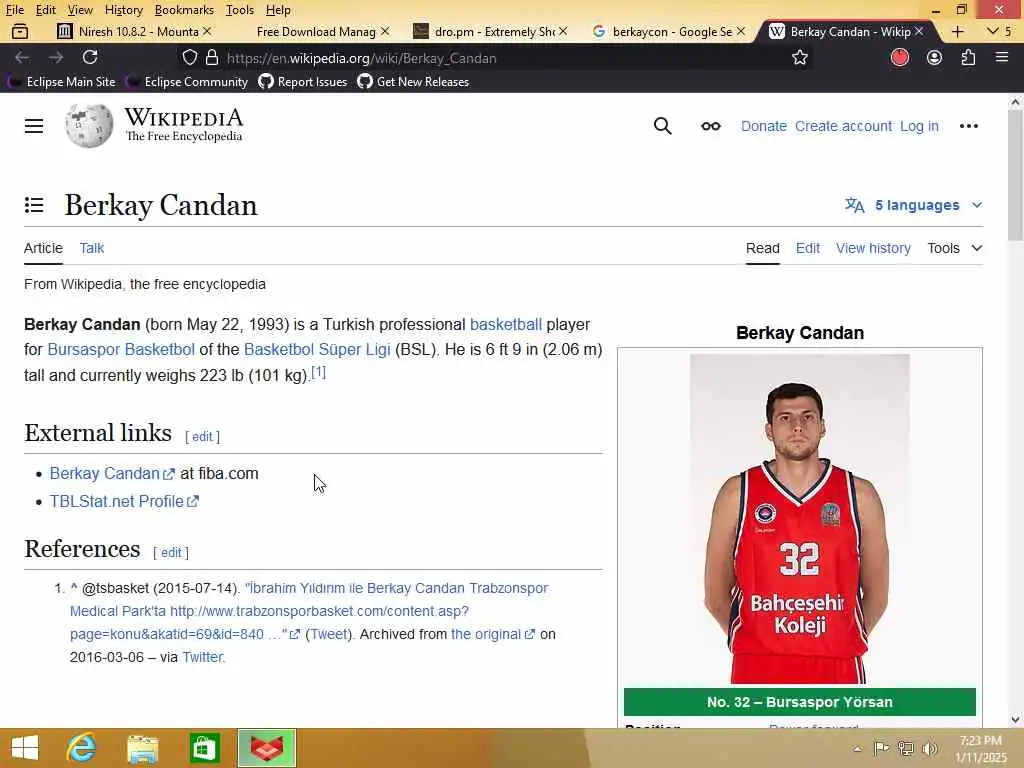Open Windows Store from taskbar
This screenshot has height=768, width=1024.
pyautogui.click(x=204, y=748)
